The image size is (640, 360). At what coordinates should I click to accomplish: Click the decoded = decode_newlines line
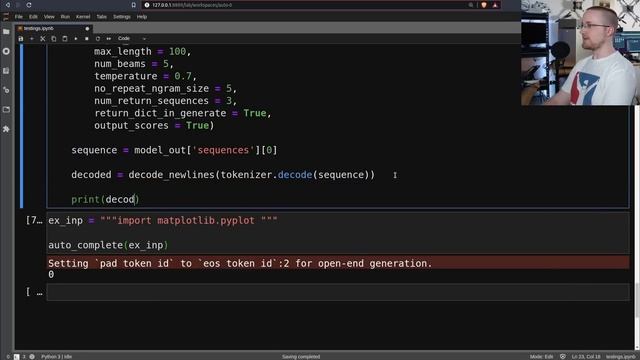pyautogui.click(x=223, y=175)
